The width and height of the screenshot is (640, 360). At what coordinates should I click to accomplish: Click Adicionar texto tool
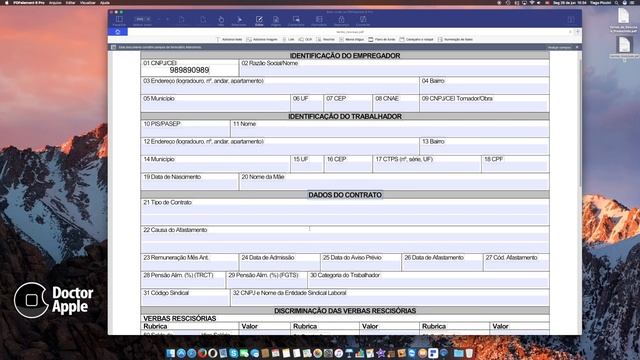pos(229,40)
